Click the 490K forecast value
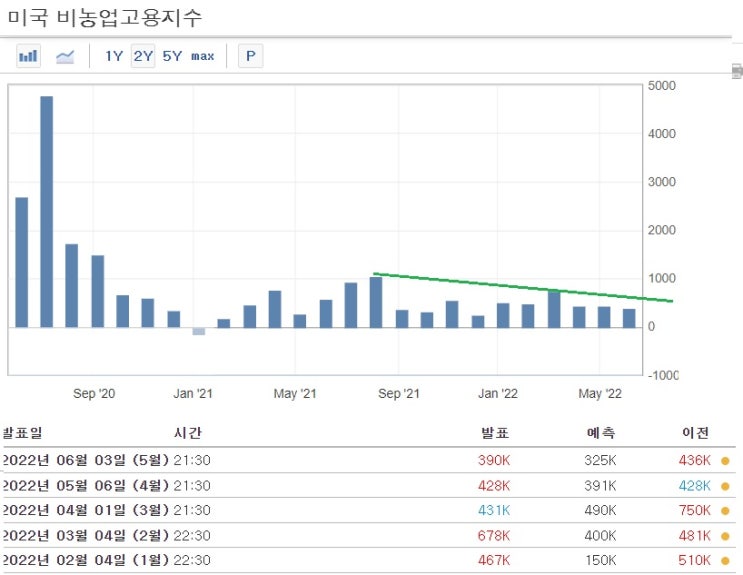Viewport: 743px width, 575px height. [x=600, y=511]
